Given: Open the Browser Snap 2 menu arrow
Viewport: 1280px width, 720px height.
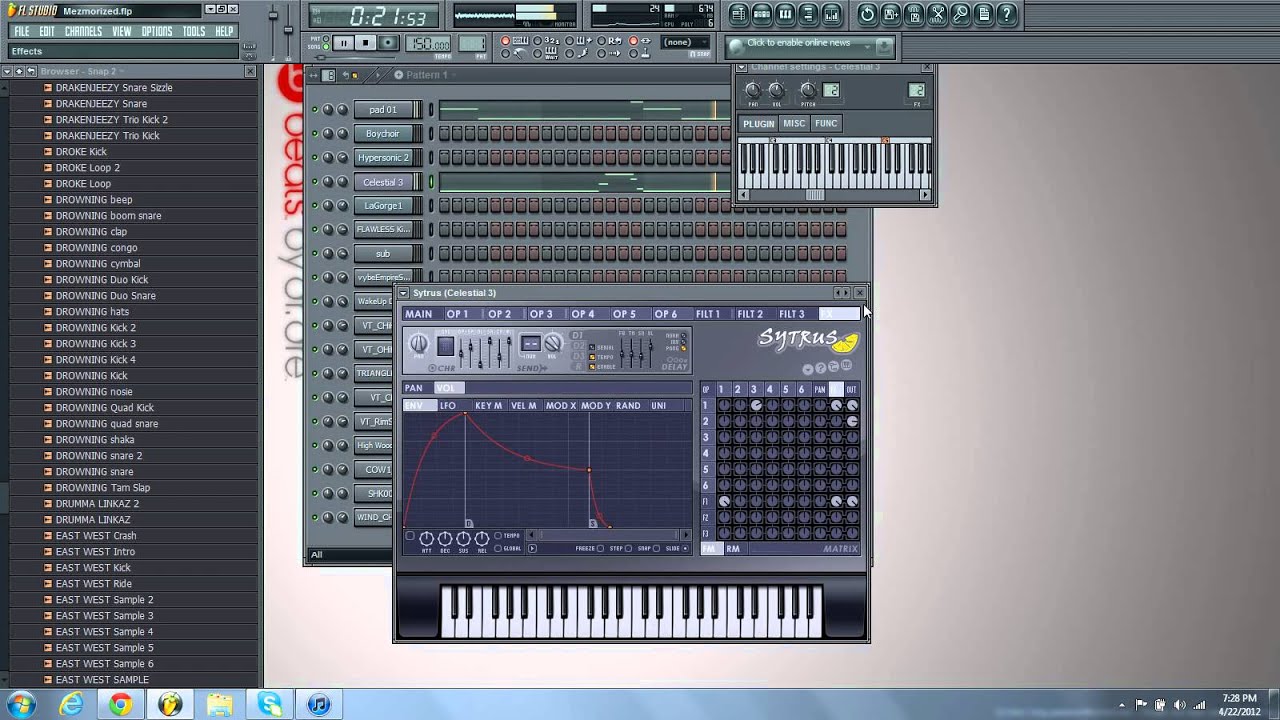Looking at the screenshot, I should pos(7,72).
